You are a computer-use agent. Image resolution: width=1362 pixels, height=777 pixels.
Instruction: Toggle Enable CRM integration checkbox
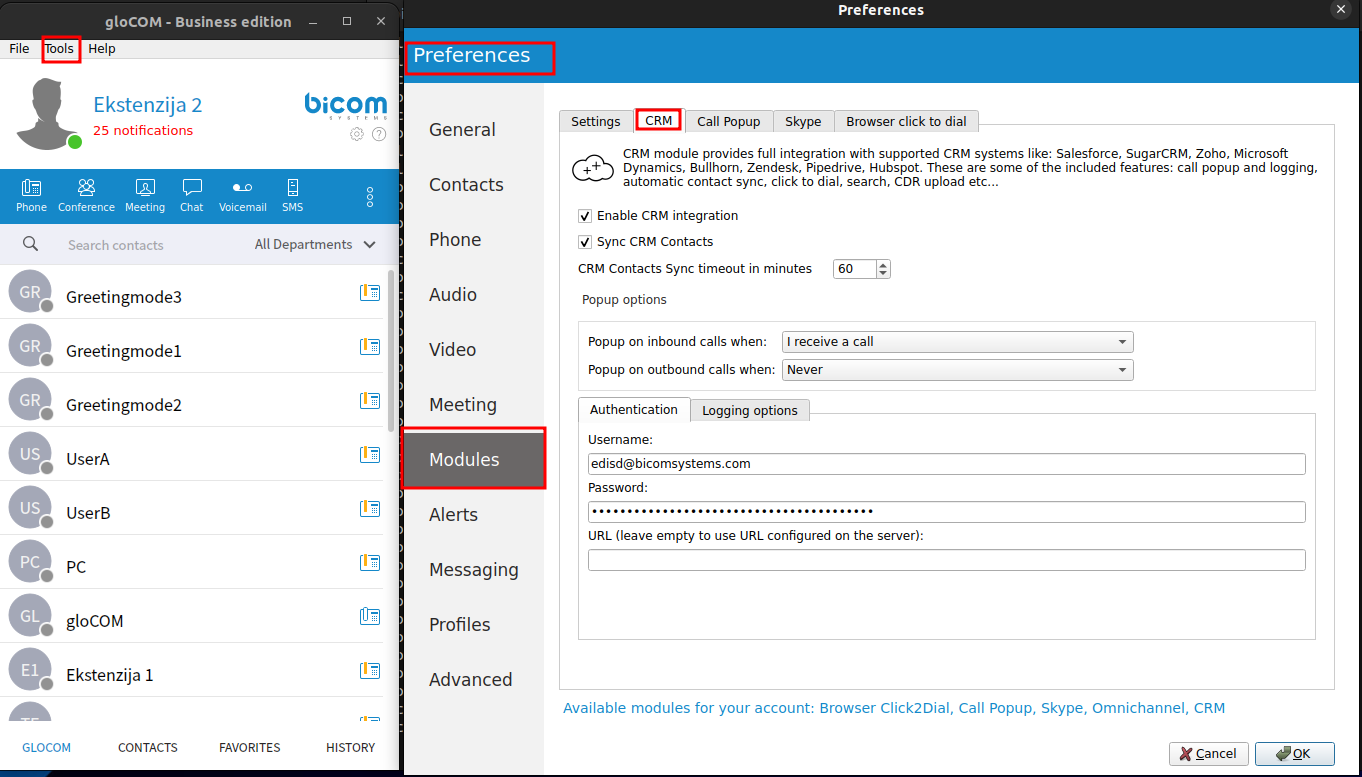pyautogui.click(x=585, y=216)
